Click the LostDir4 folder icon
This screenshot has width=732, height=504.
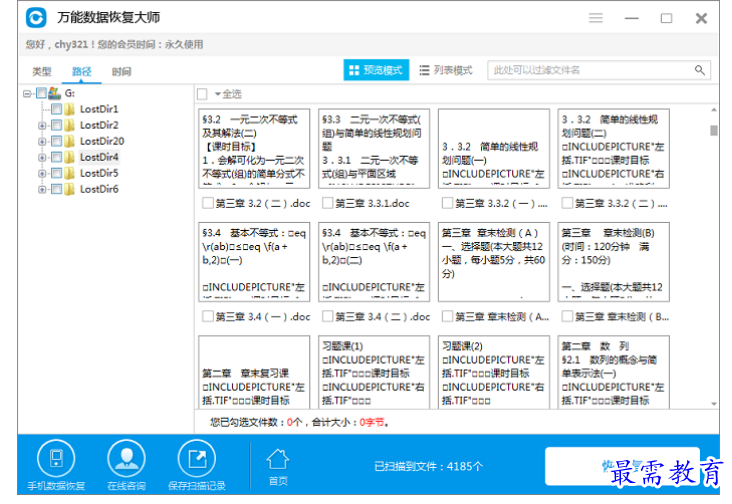click(70, 157)
